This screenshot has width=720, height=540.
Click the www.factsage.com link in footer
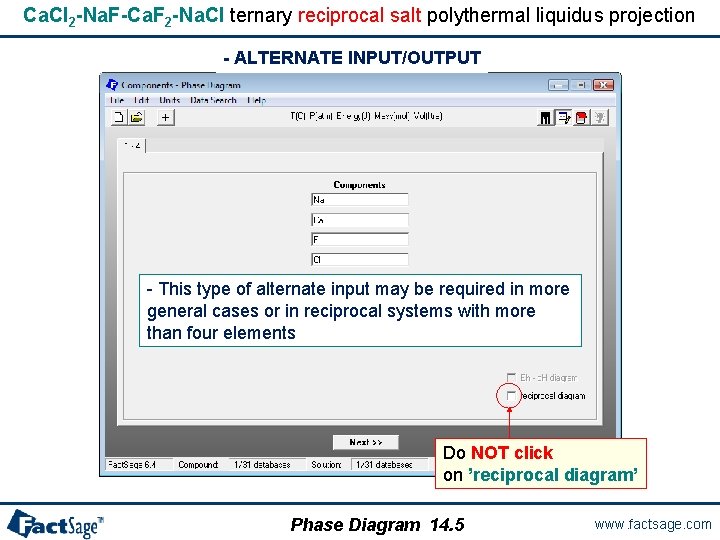(652, 524)
